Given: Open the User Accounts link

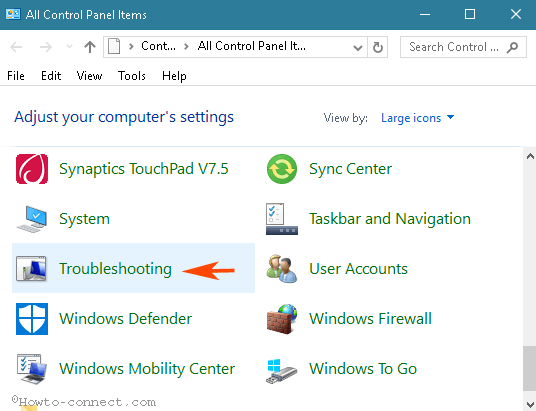Looking at the screenshot, I should [x=358, y=269].
